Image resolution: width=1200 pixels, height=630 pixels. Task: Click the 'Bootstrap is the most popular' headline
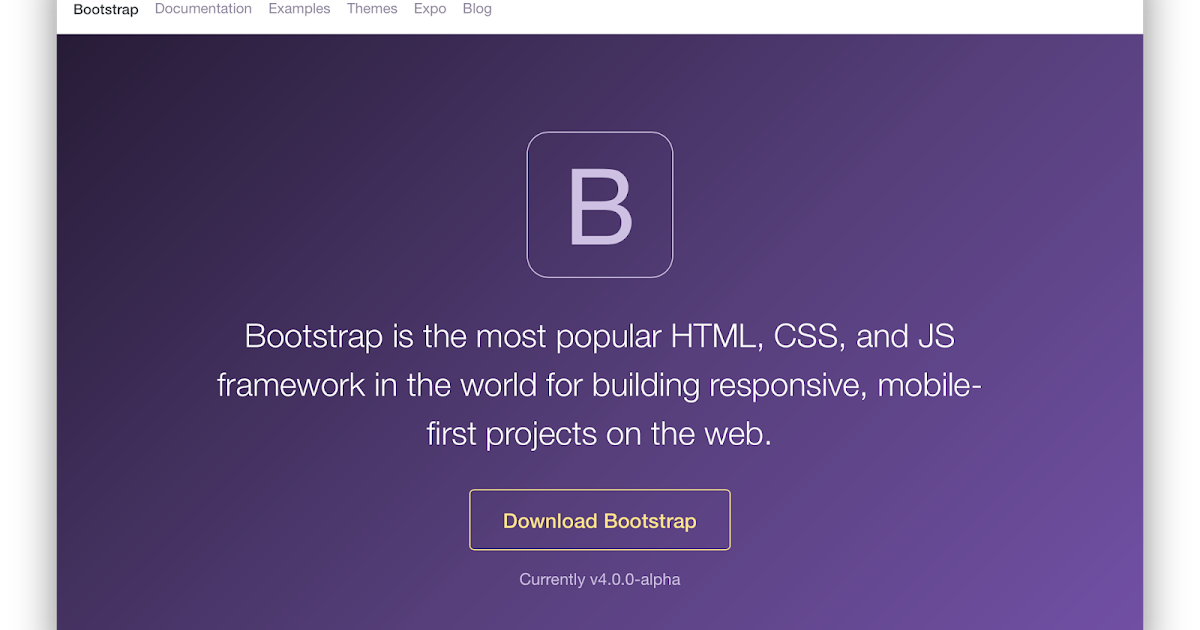click(x=600, y=385)
